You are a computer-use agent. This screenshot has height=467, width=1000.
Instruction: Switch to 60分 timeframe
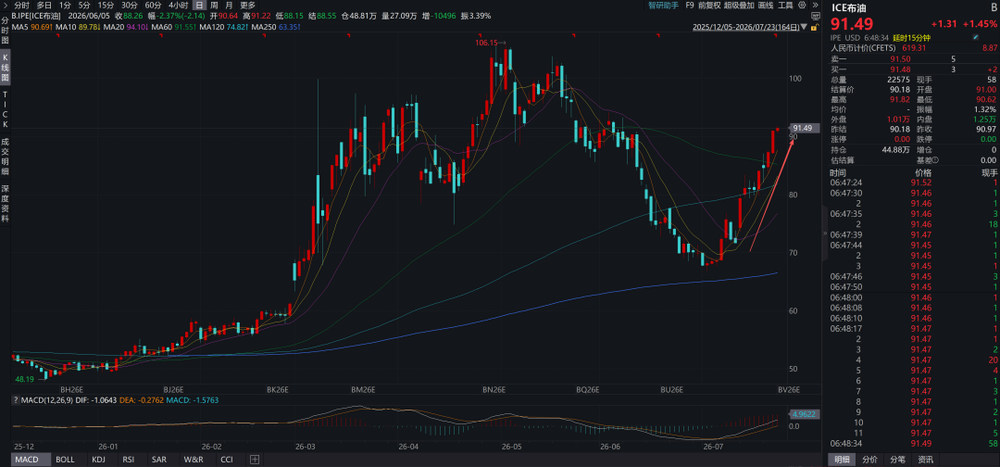(x=153, y=5)
